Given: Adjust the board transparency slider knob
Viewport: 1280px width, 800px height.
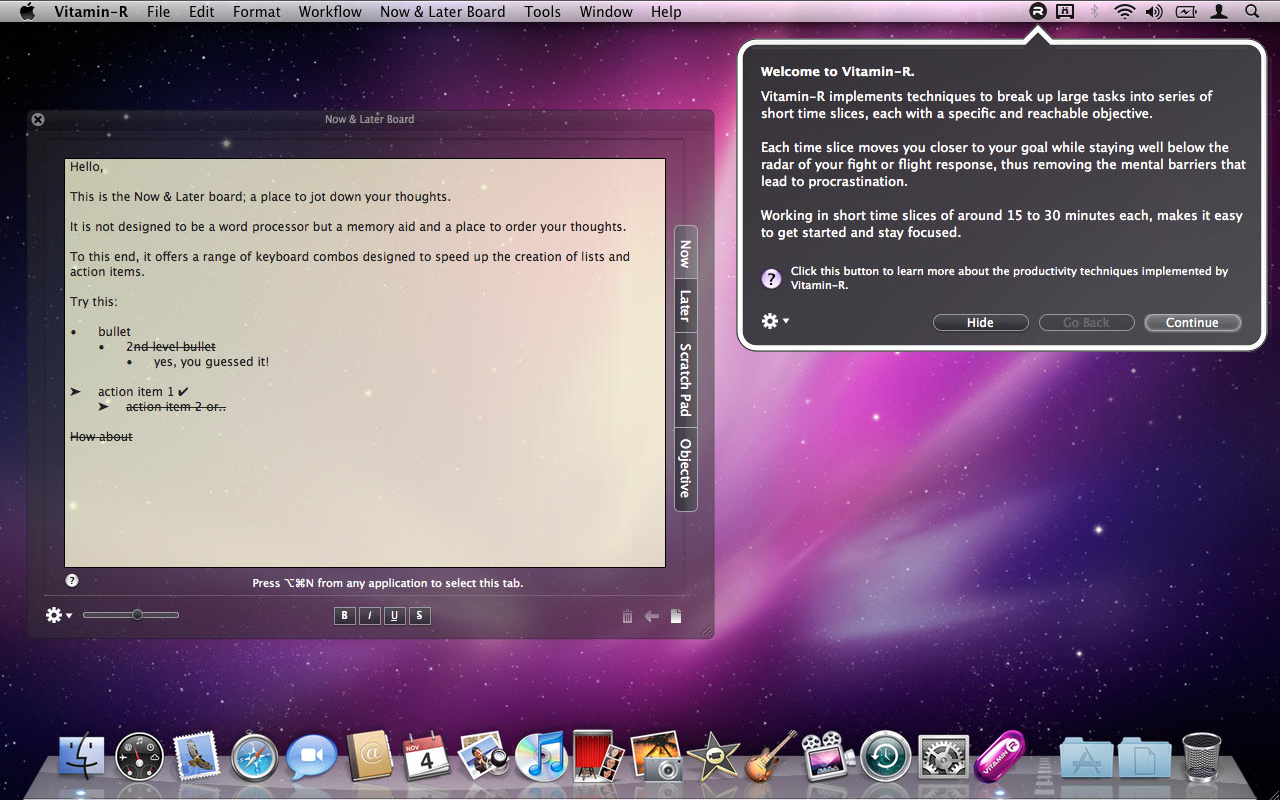Looking at the screenshot, I should pyautogui.click(x=137, y=615).
